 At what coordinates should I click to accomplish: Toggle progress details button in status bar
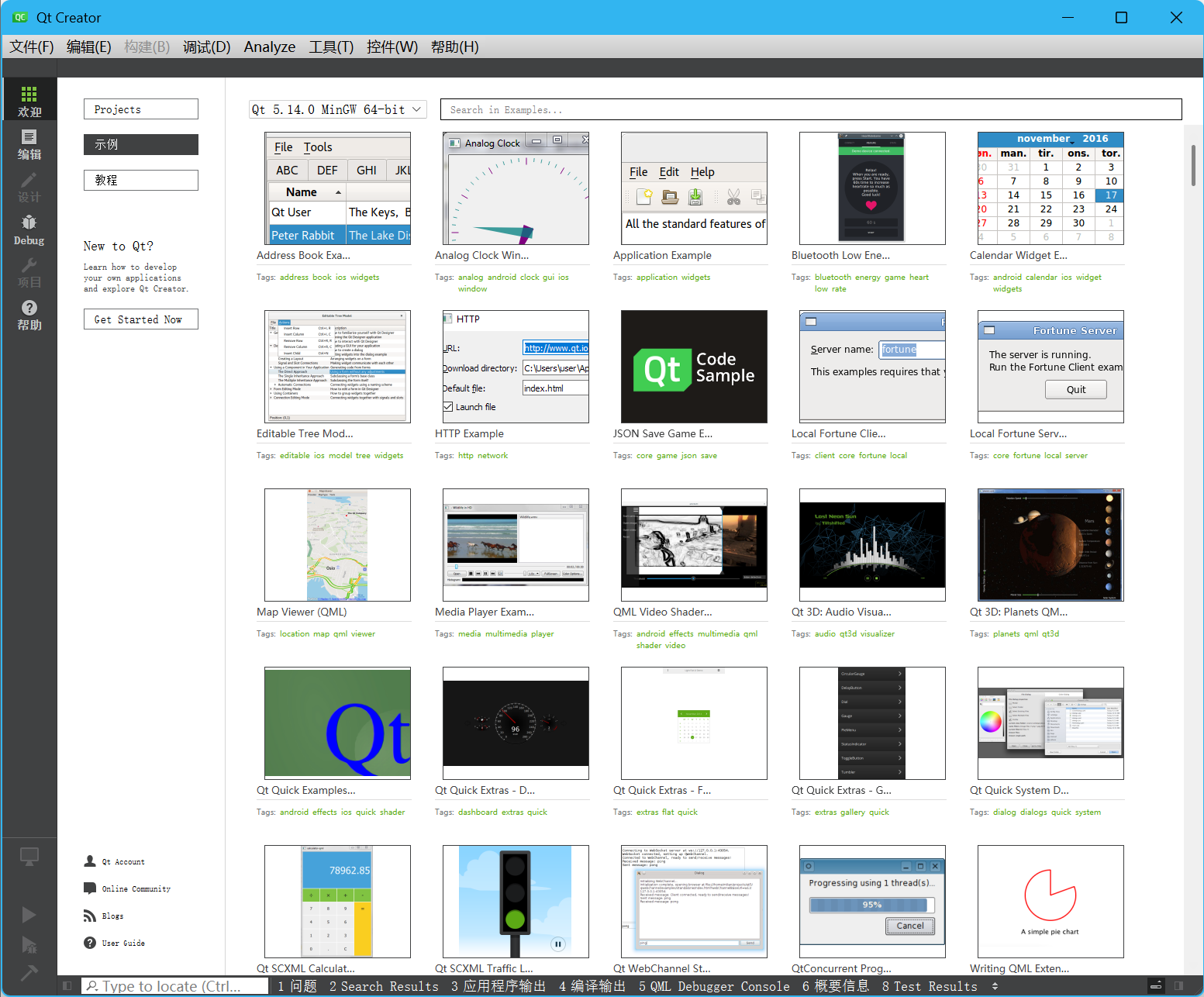pyautogui.click(x=1156, y=986)
